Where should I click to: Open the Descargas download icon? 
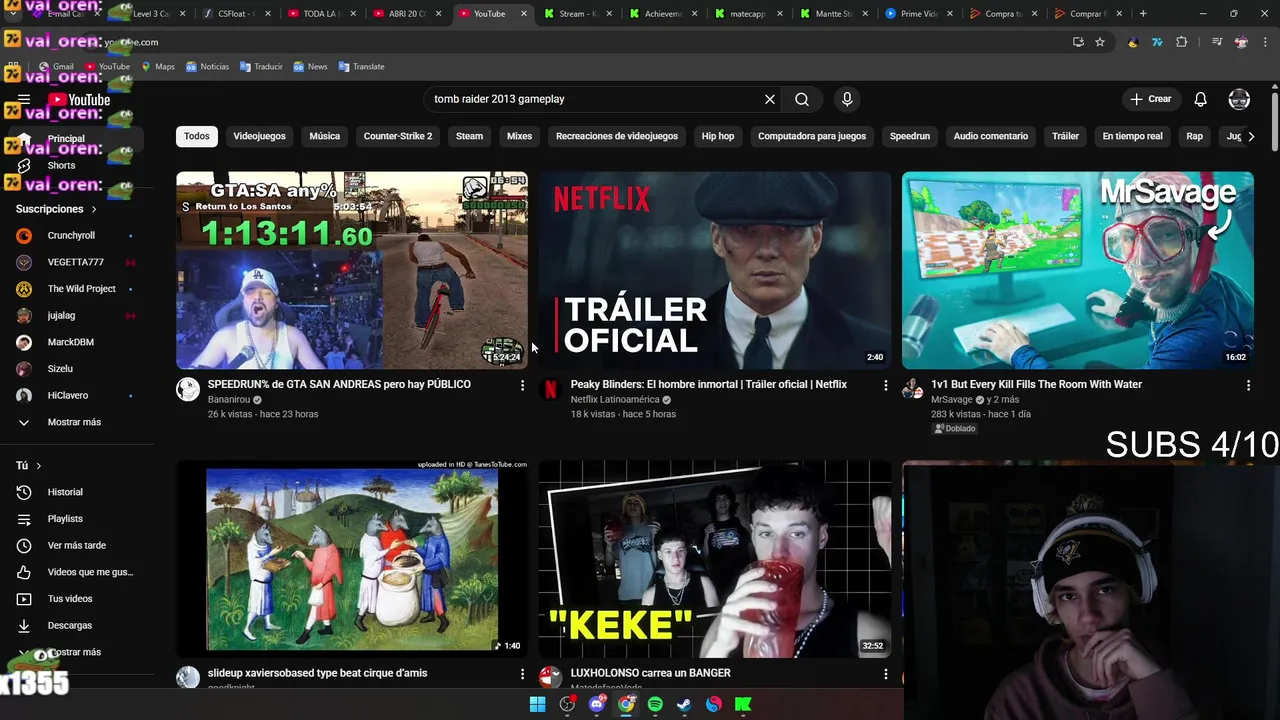point(24,626)
